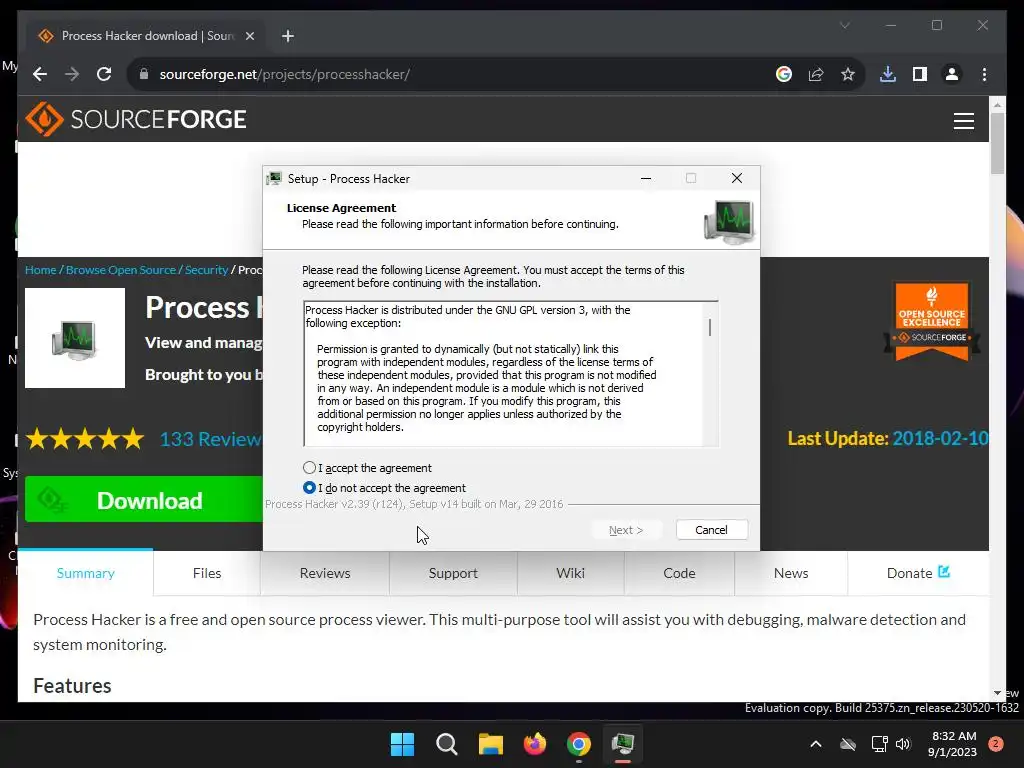Open File Explorer from taskbar
Image resolution: width=1024 pixels, height=768 pixels.
click(x=490, y=744)
